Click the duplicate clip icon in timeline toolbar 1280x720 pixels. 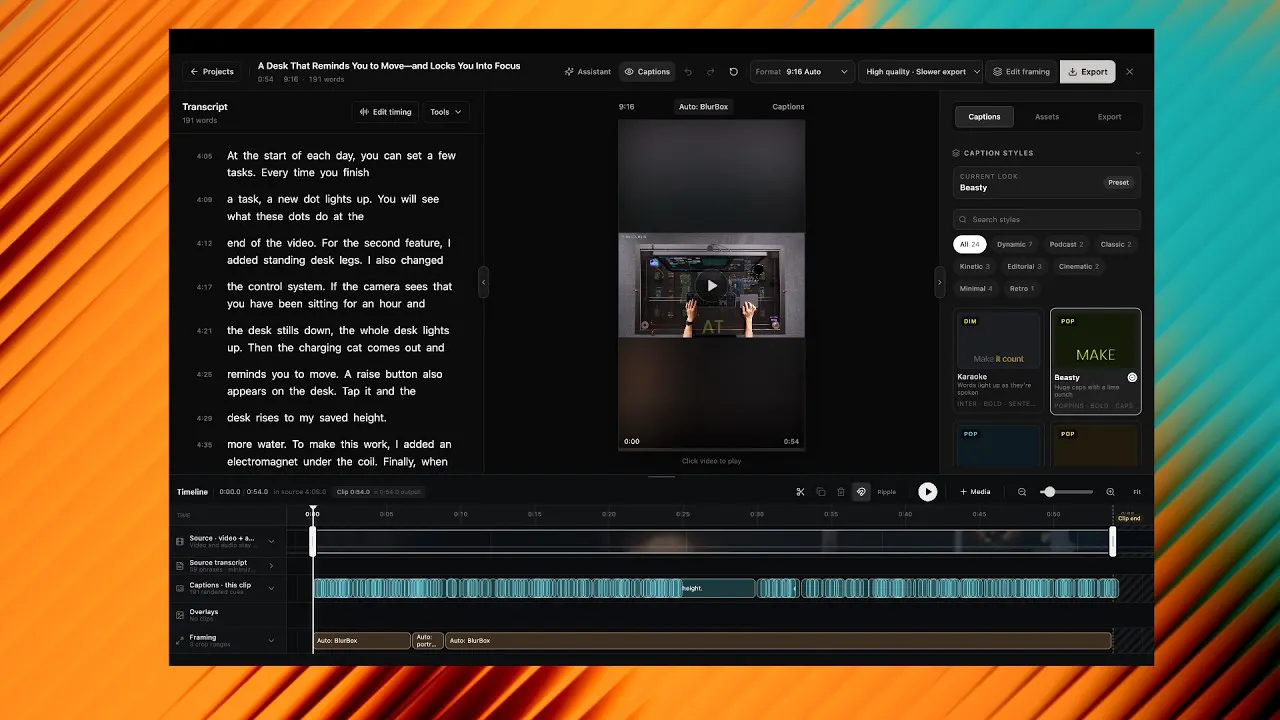tap(820, 492)
